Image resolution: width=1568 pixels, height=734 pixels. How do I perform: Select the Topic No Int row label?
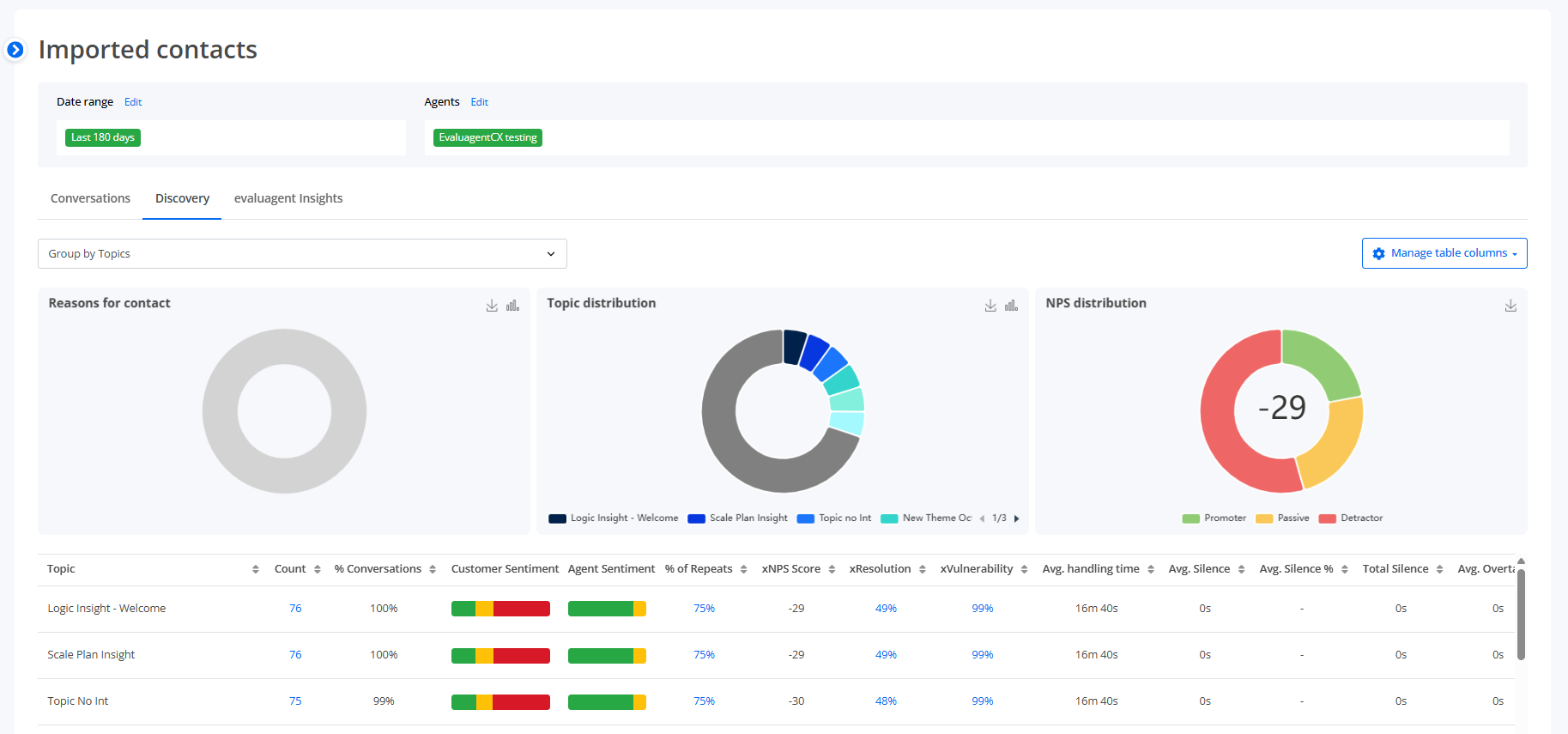tap(77, 701)
